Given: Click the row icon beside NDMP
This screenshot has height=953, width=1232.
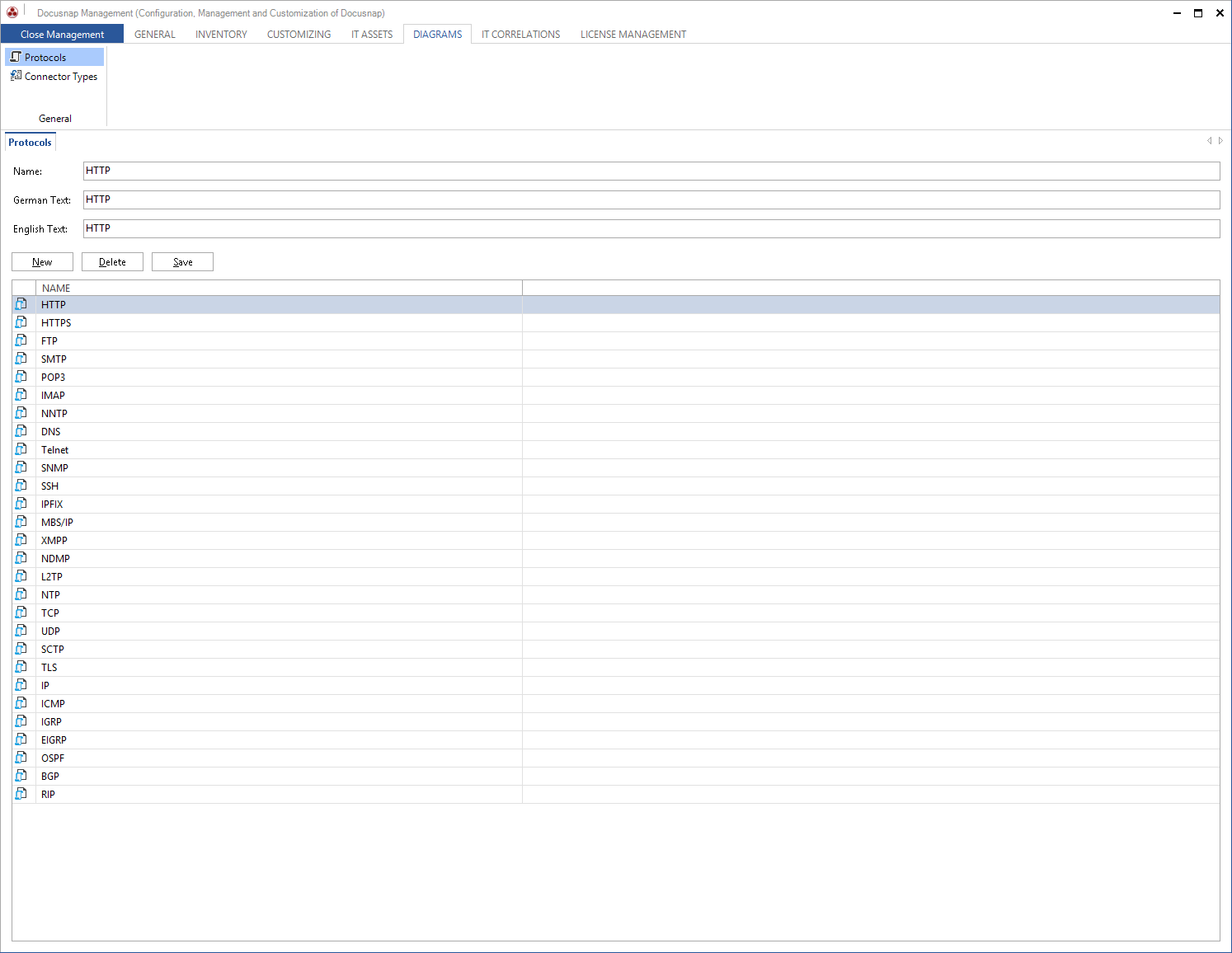Looking at the screenshot, I should tap(21, 558).
